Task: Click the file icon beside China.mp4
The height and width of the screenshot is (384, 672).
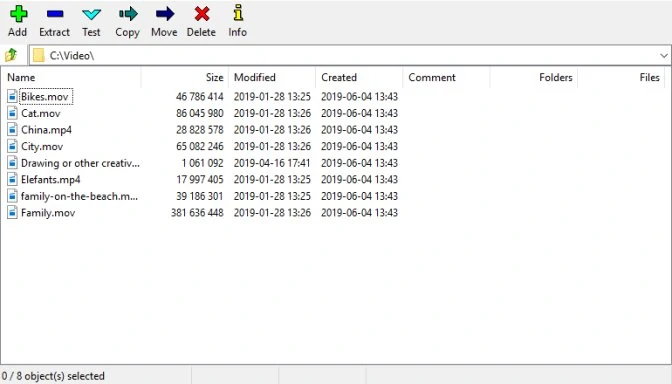Action: tap(12, 129)
